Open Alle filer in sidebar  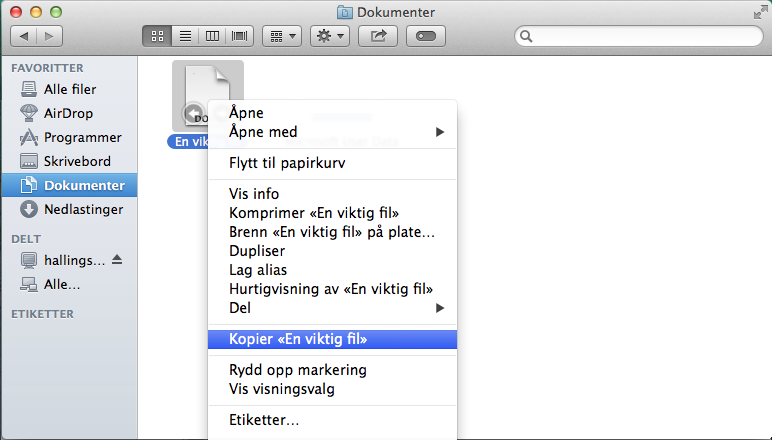[69, 89]
